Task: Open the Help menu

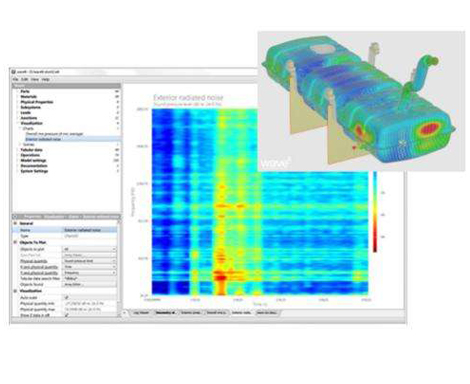Action: pos(46,80)
